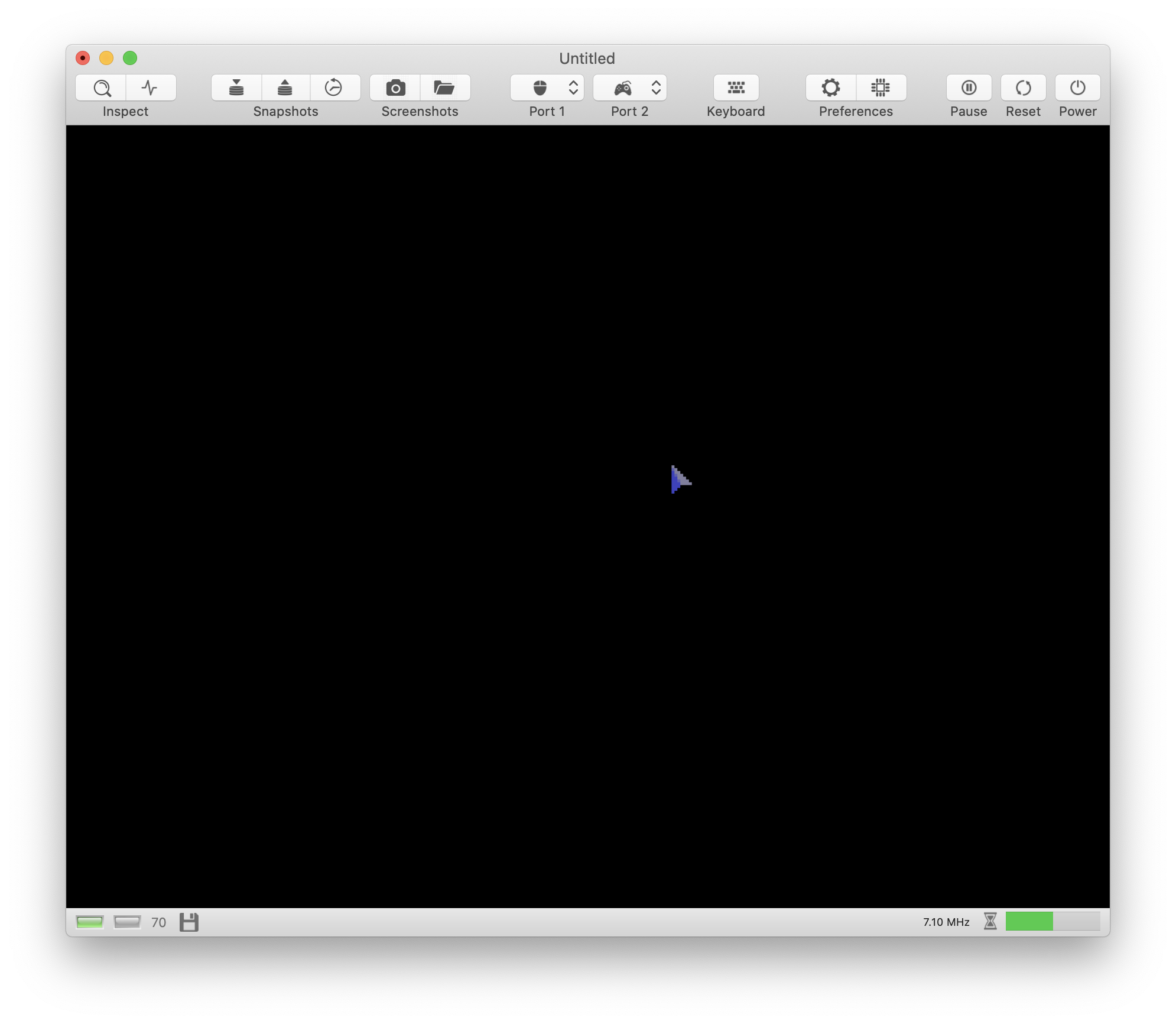Restore snapshot with the up-arrow disk icon

pos(285,88)
